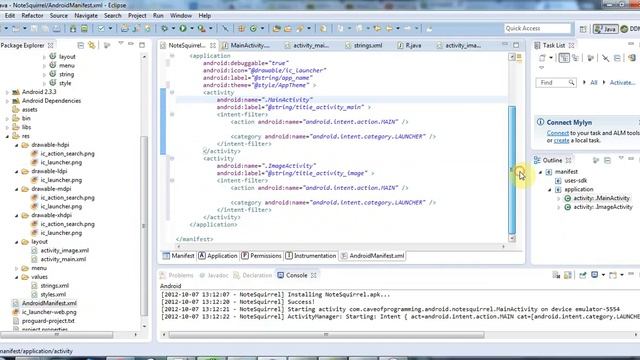The width and height of the screenshot is (640, 360).
Task: Open the Display Selected Console dropdown
Action: 603,275
